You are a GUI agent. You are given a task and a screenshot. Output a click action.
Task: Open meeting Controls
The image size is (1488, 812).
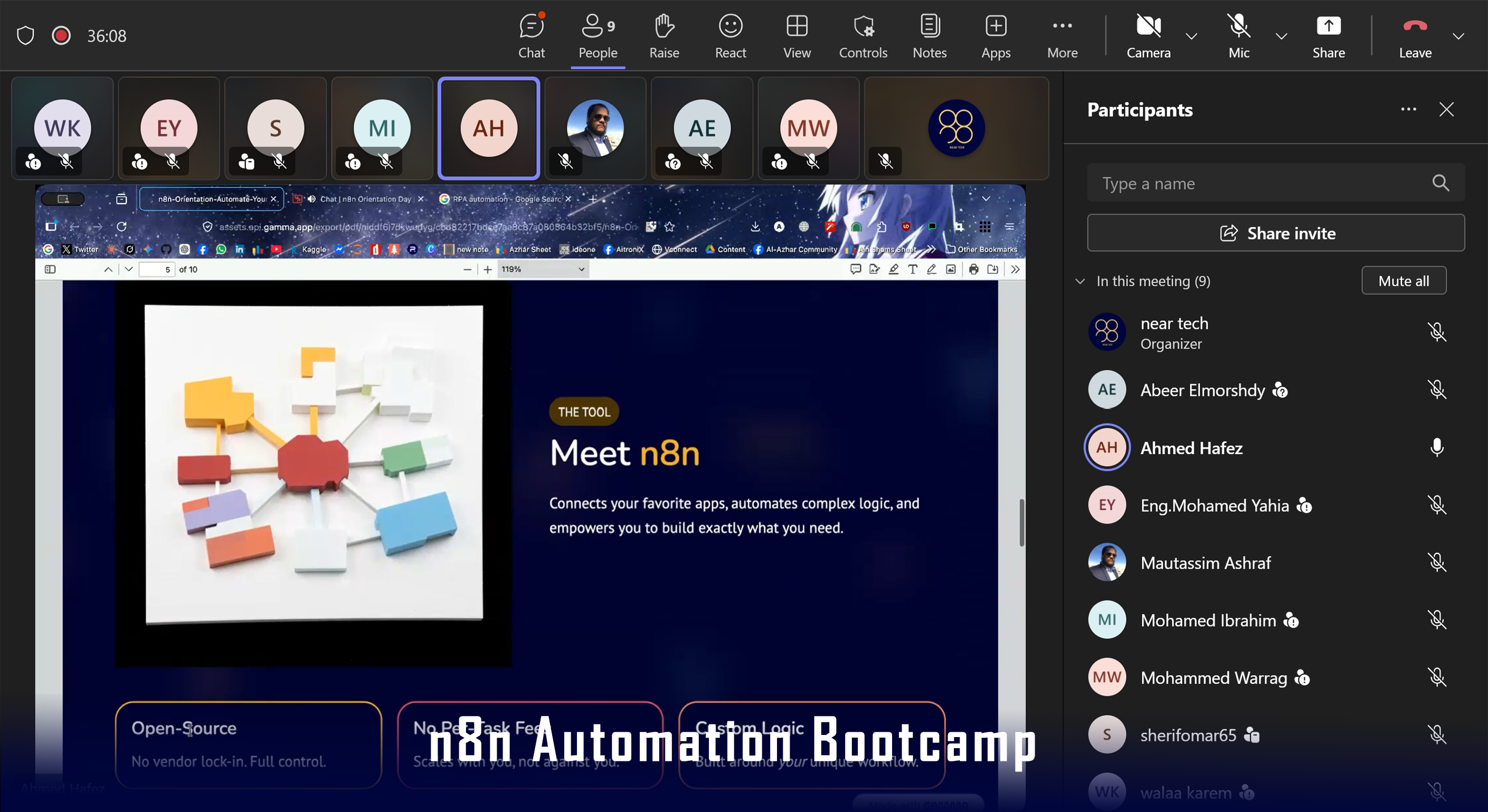[x=863, y=36]
